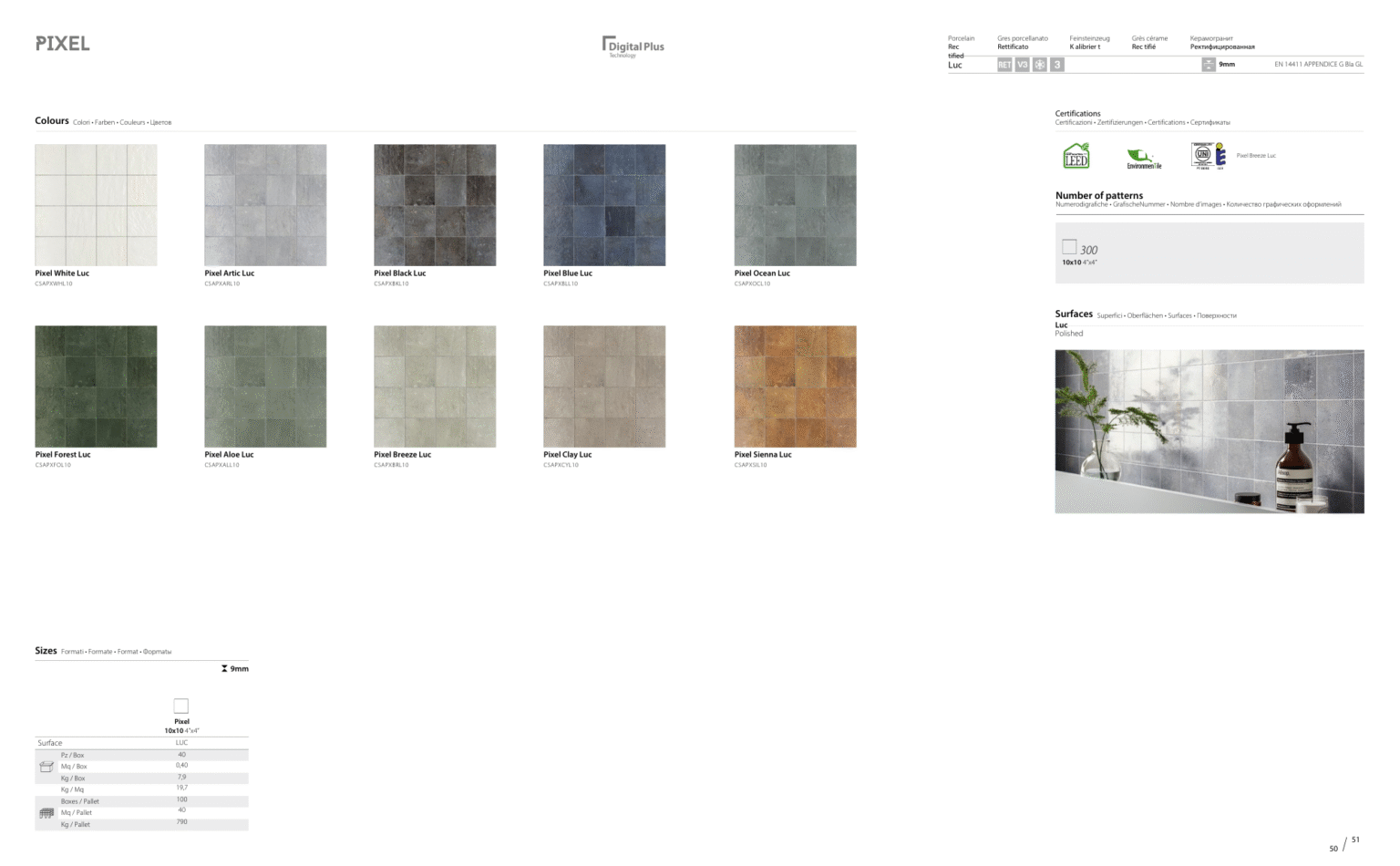Click the box icon in the Sizes table
Viewport: 1400px width, 866px height.
46,767
